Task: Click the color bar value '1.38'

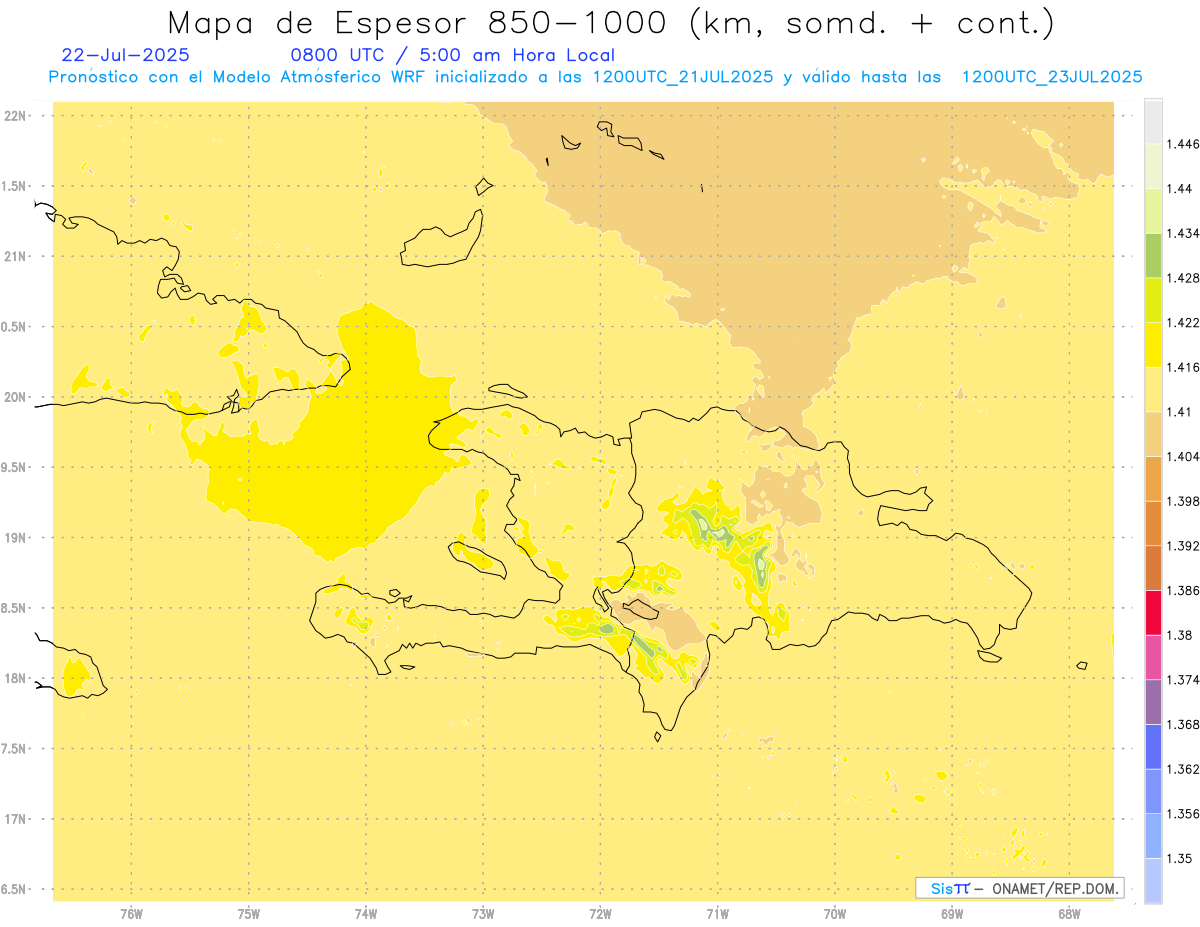Action: pyautogui.click(x=1181, y=635)
